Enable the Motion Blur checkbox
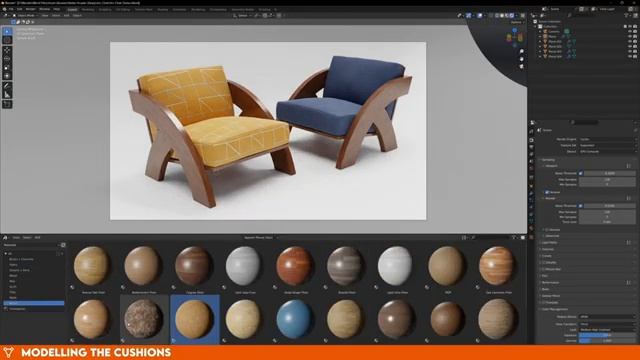640x360 pixels. (x=544, y=269)
